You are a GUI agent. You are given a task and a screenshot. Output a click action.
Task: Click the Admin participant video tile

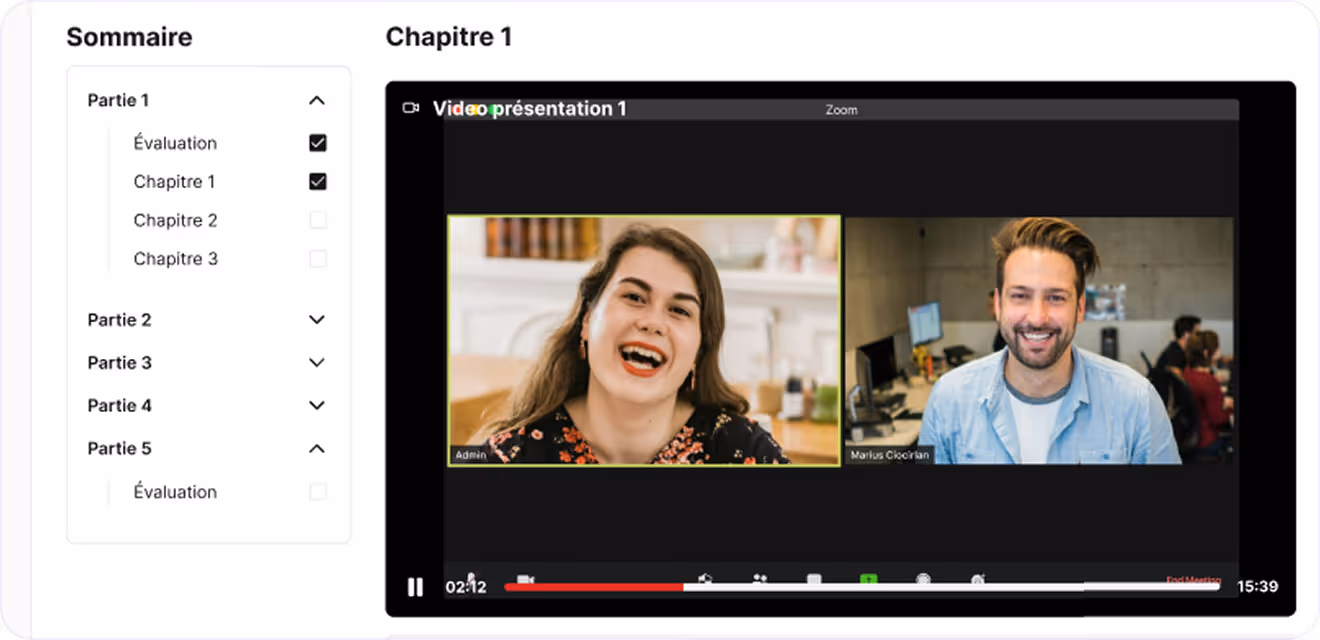click(644, 341)
